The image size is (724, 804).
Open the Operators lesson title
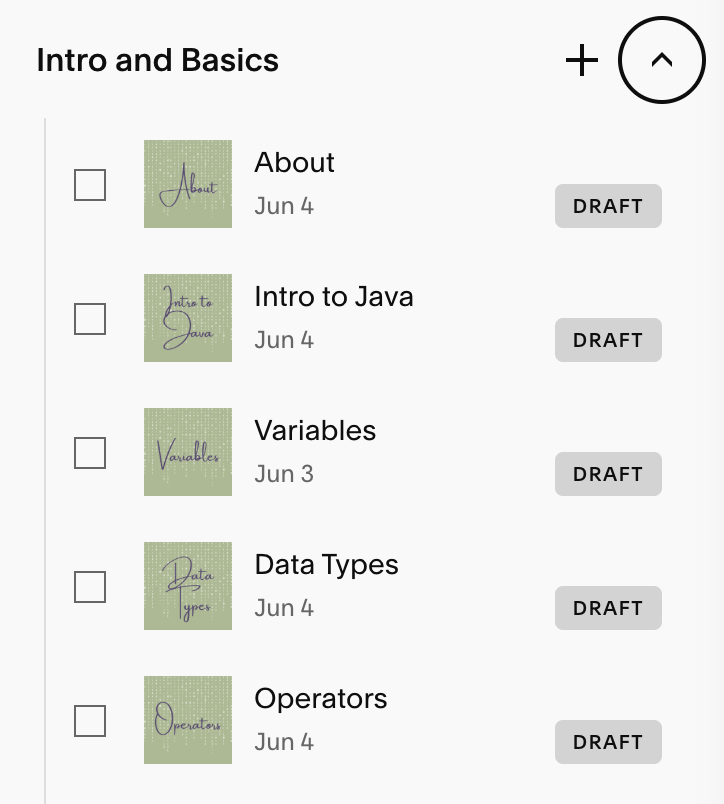321,699
